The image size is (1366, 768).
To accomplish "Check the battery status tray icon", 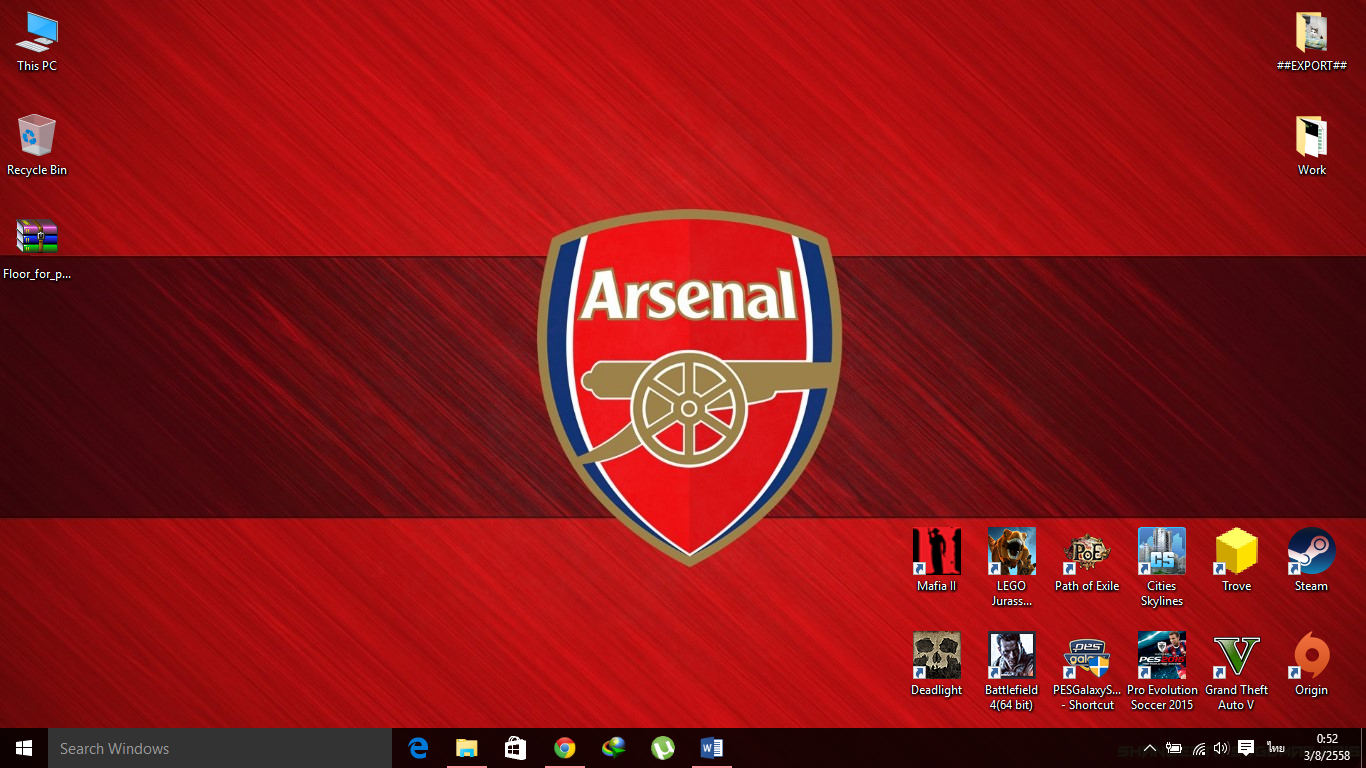I will (x=1174, y=748).
